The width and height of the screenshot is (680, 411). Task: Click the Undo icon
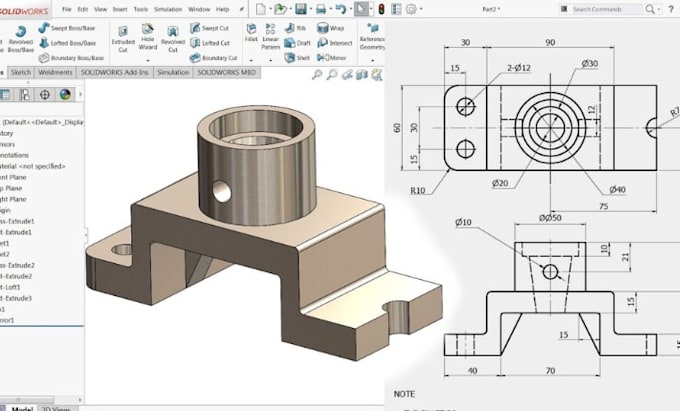(x=341, y=9)
